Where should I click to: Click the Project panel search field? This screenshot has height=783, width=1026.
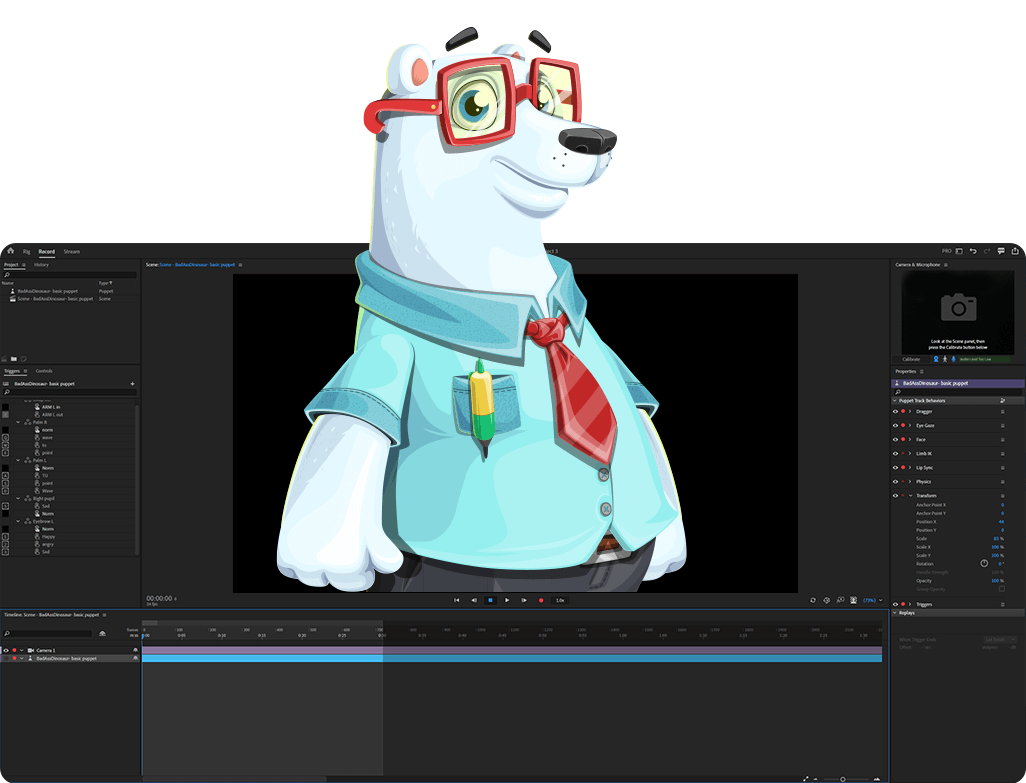click(x=70, y=275)
